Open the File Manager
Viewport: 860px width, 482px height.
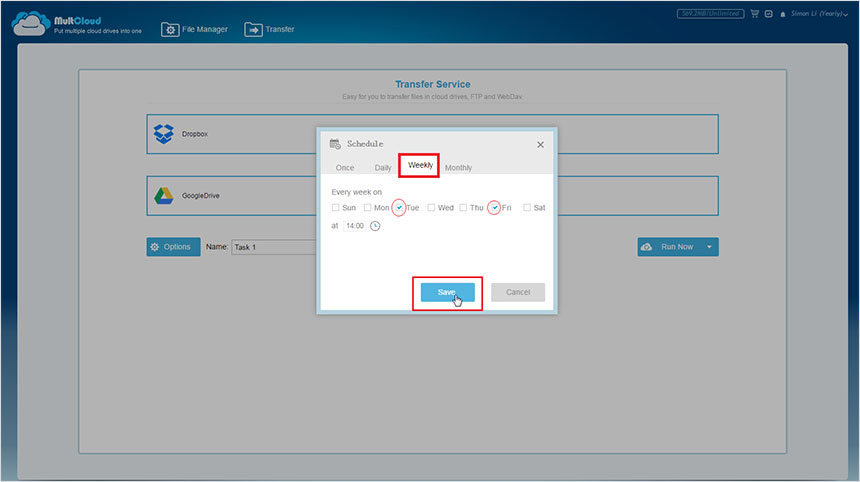point(194,29)
